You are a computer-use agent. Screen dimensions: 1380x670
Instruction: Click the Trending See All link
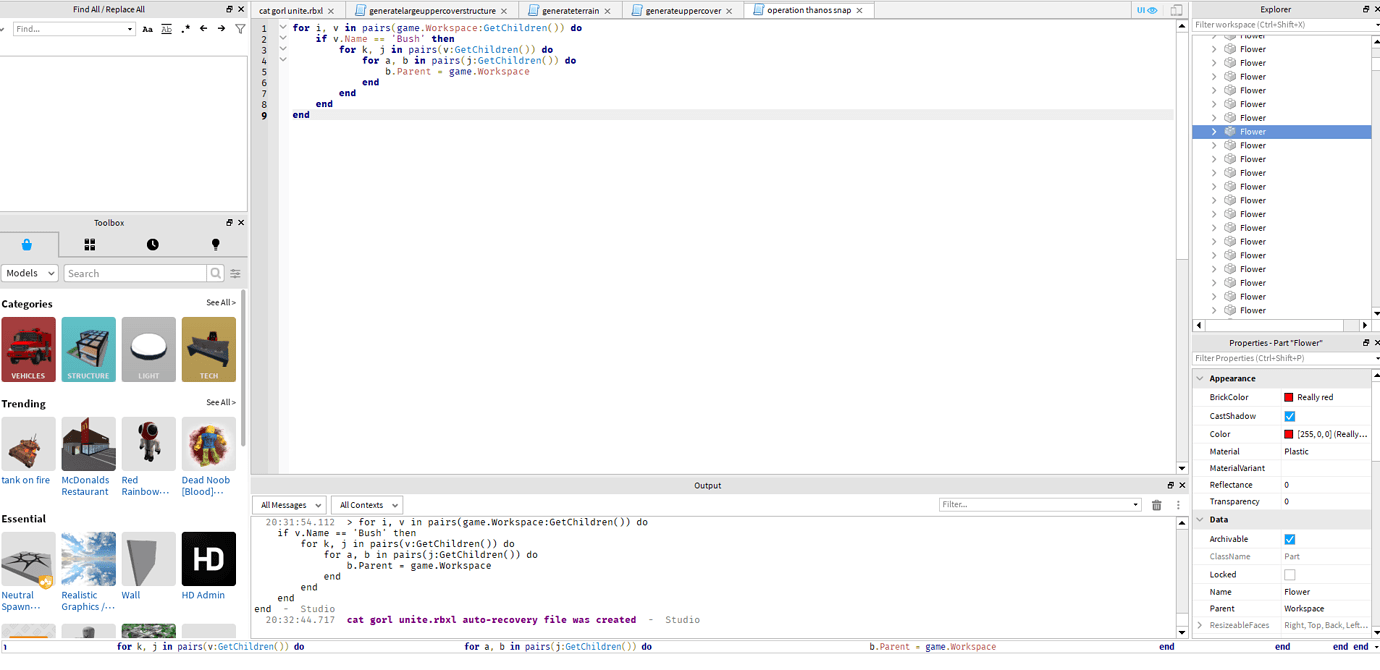click(x=219, y=402)
